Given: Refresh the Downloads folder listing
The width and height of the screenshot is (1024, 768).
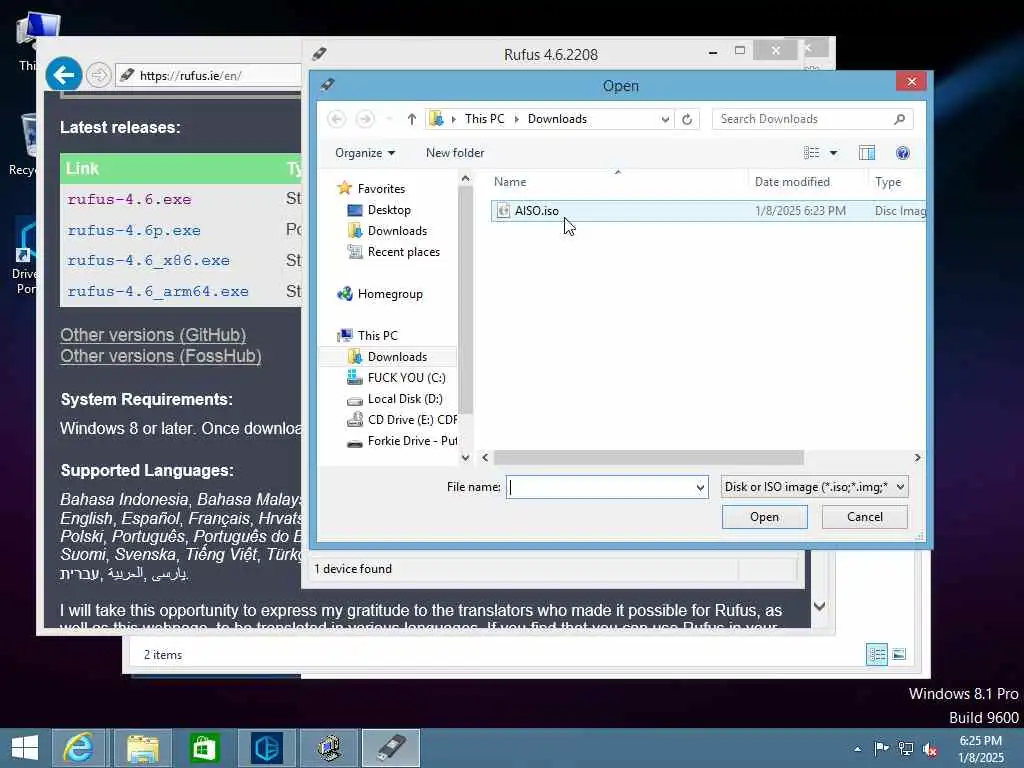Looking at the screenshot, I should point(687,120).
